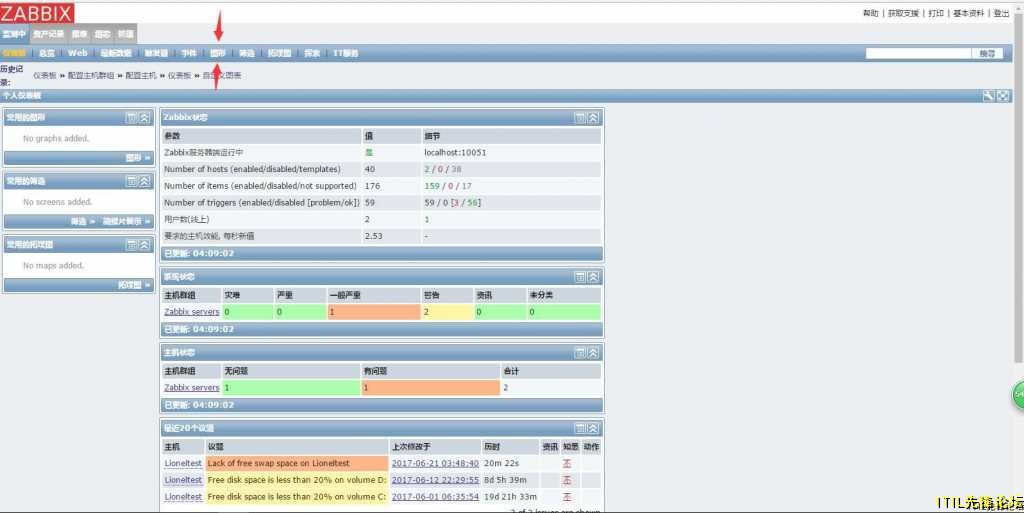Click 'Lack of free swap space on Lioneltest'

278,463
